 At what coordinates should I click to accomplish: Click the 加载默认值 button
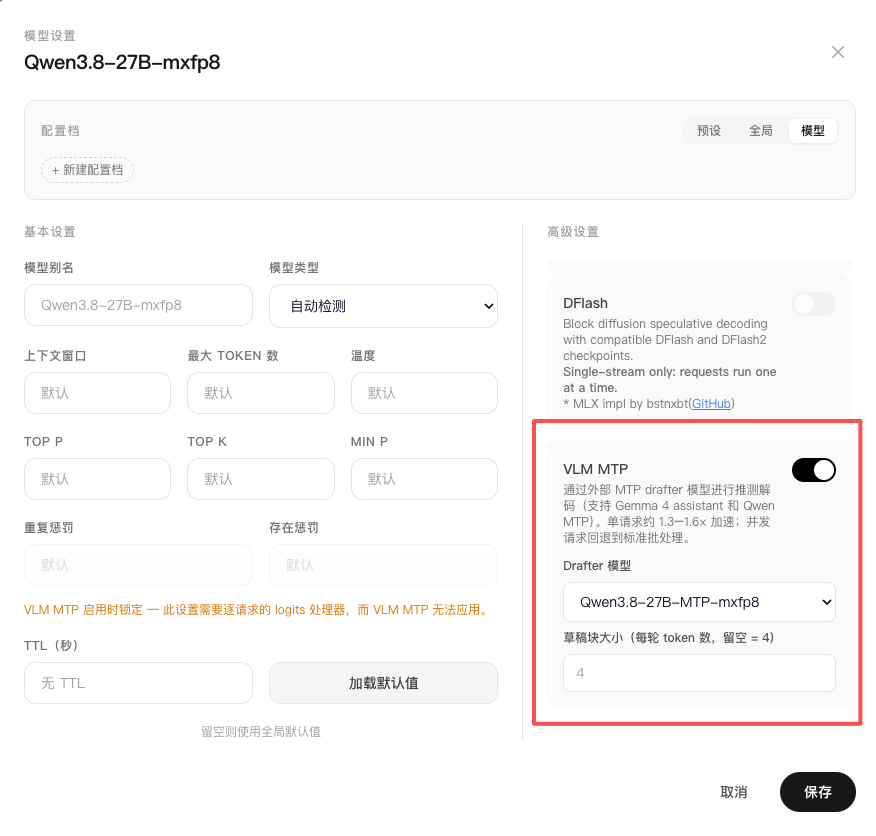point(383,683)
